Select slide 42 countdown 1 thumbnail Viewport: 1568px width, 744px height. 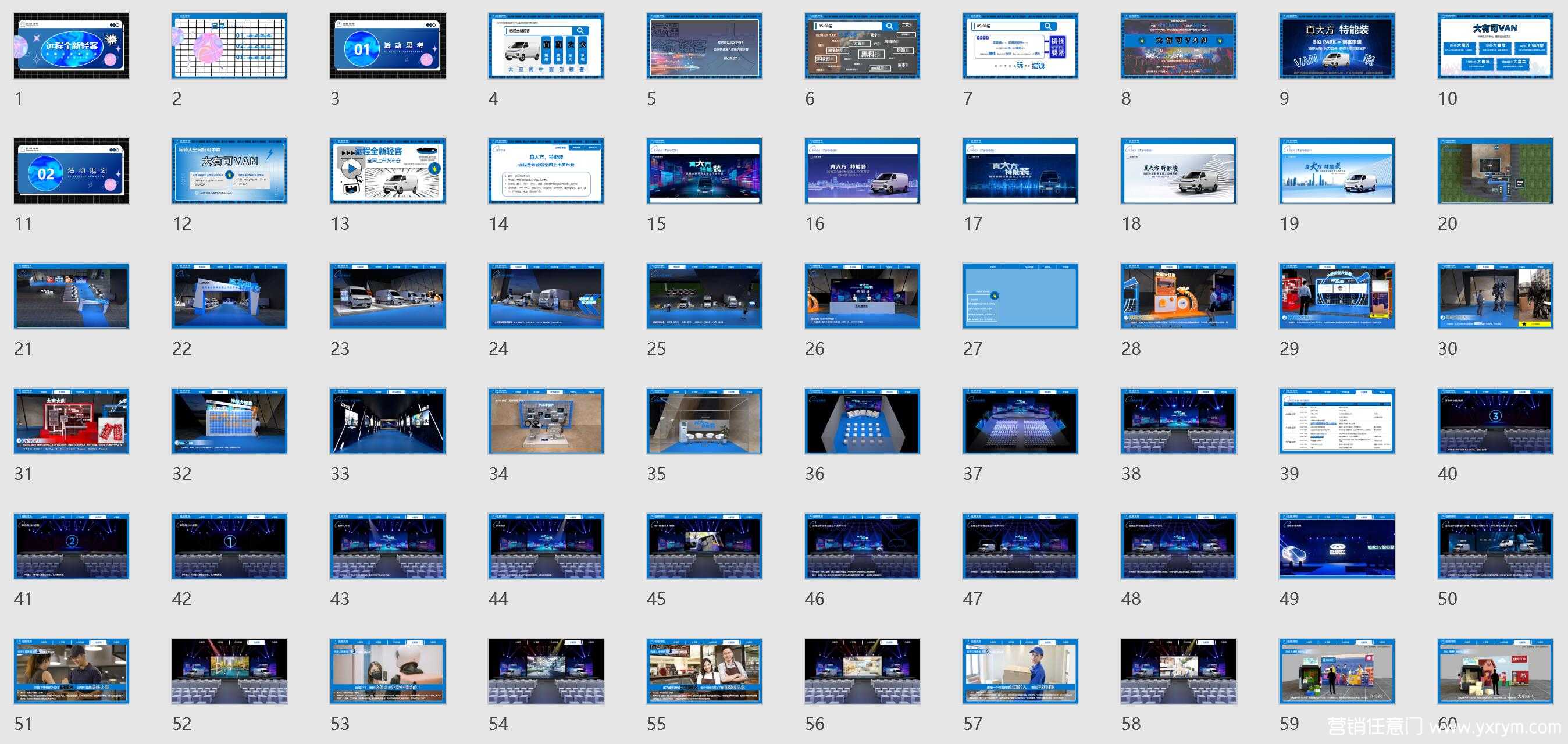point(230,547)
